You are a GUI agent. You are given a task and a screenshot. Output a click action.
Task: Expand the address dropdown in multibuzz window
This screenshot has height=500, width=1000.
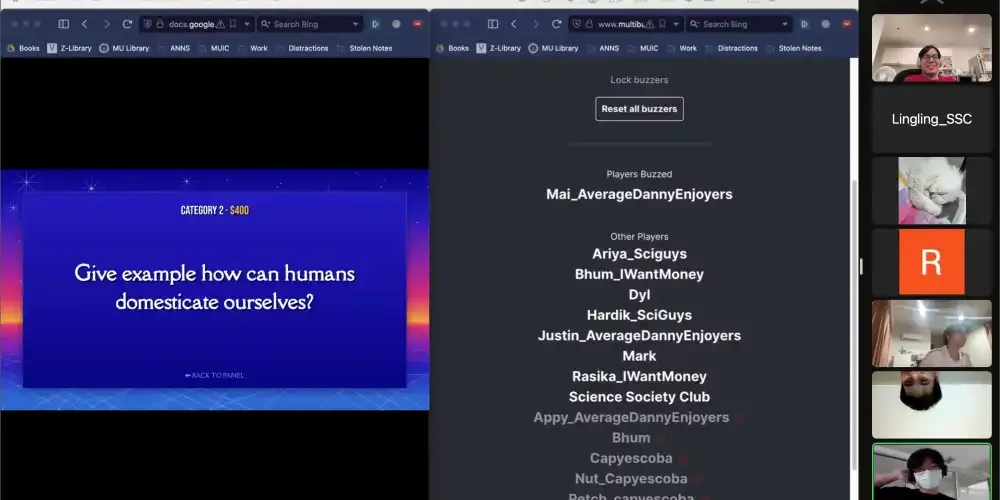pos(677,24)
